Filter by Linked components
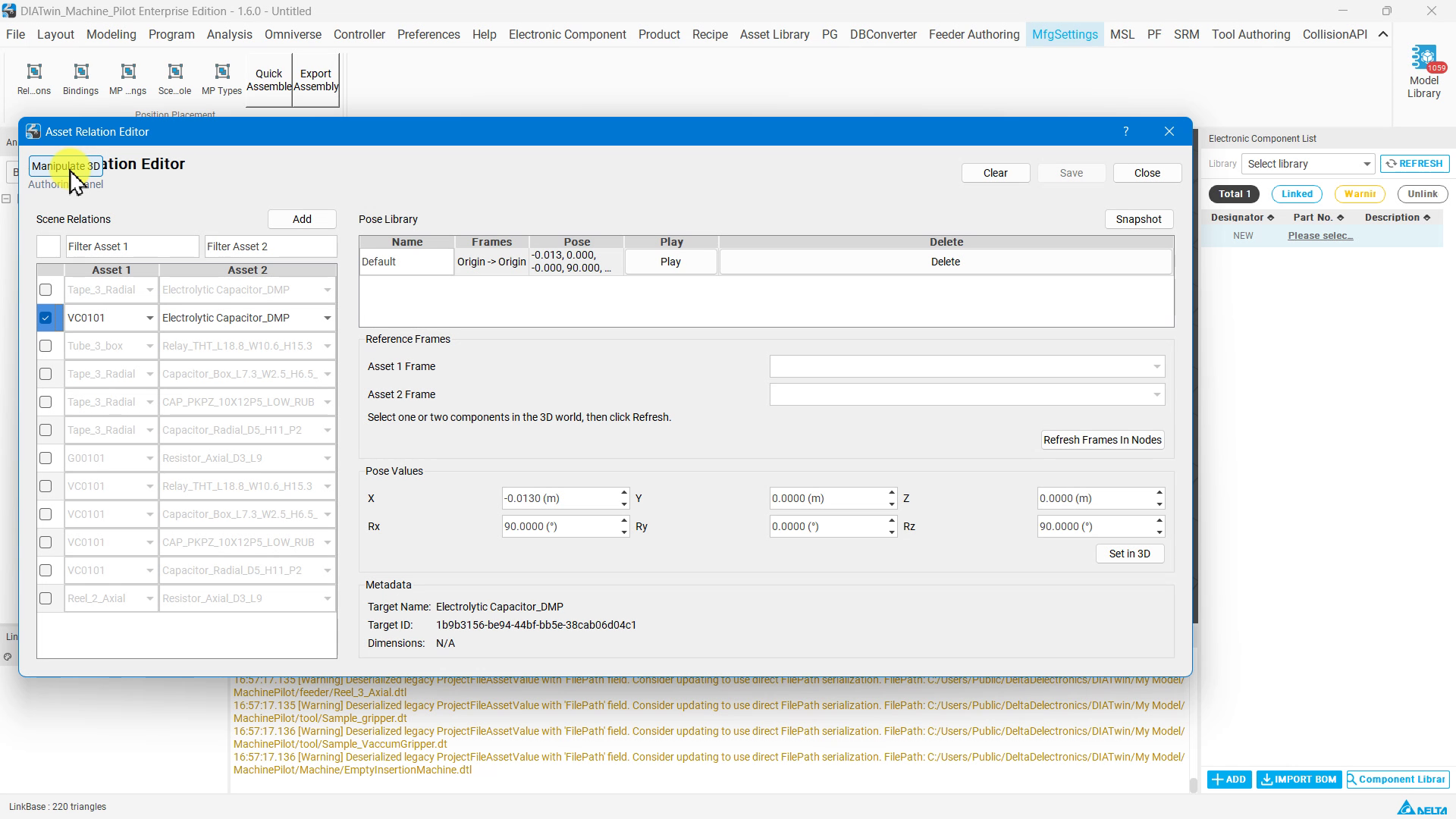Viewport: 1456px width, 819px height. click(x=1297, y=194)
